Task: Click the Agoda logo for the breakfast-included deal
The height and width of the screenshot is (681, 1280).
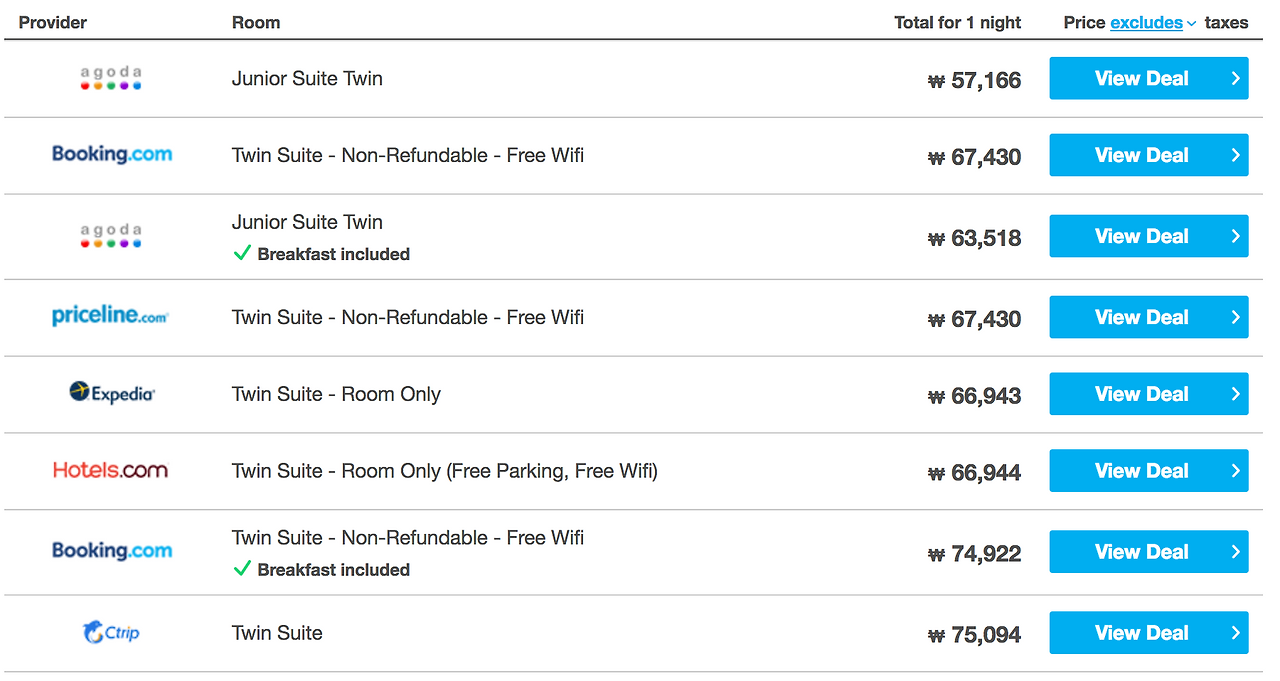Action: tap(110, 236)
